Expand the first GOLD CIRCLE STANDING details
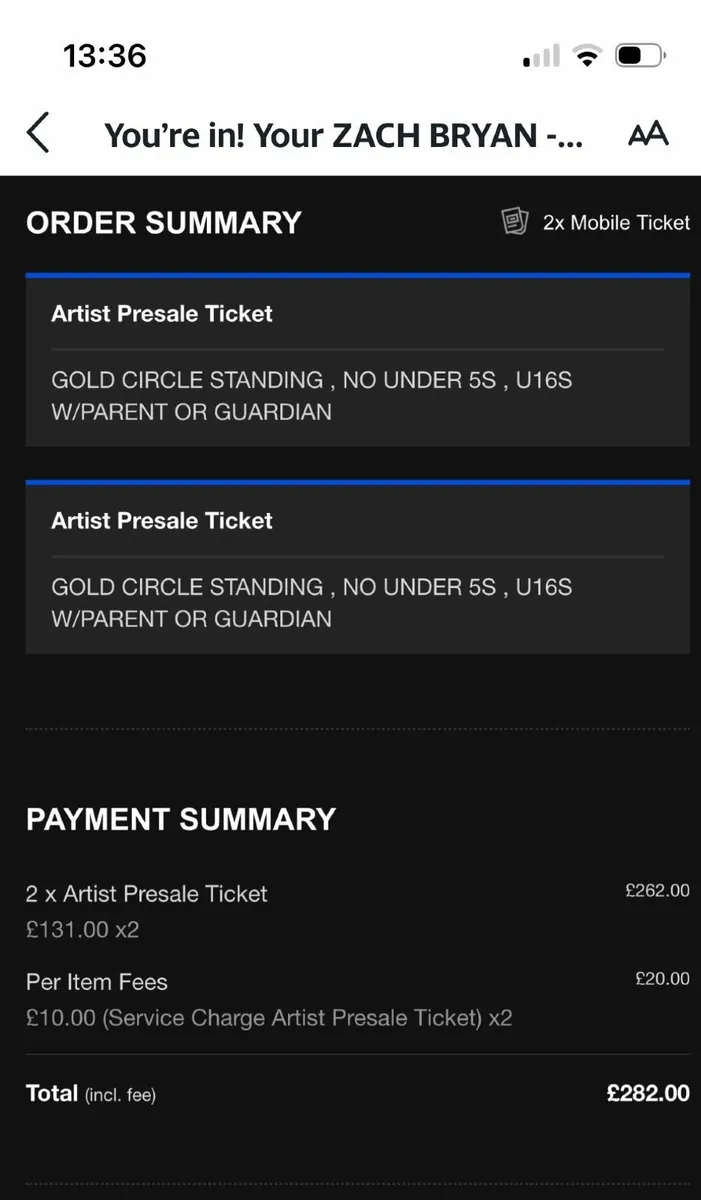 point(312,396)
